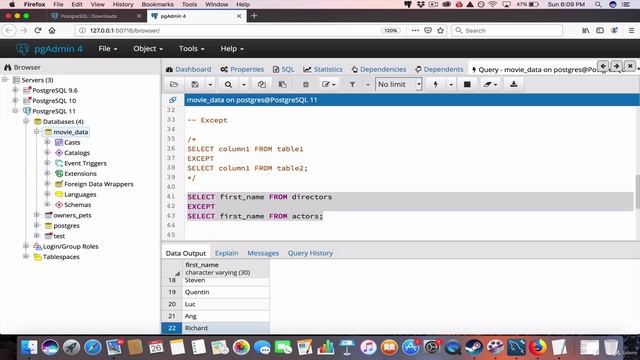Switch to Data Output tab
Image resolution: width=640 pixels, height=360 pixels.
point(186,253)
